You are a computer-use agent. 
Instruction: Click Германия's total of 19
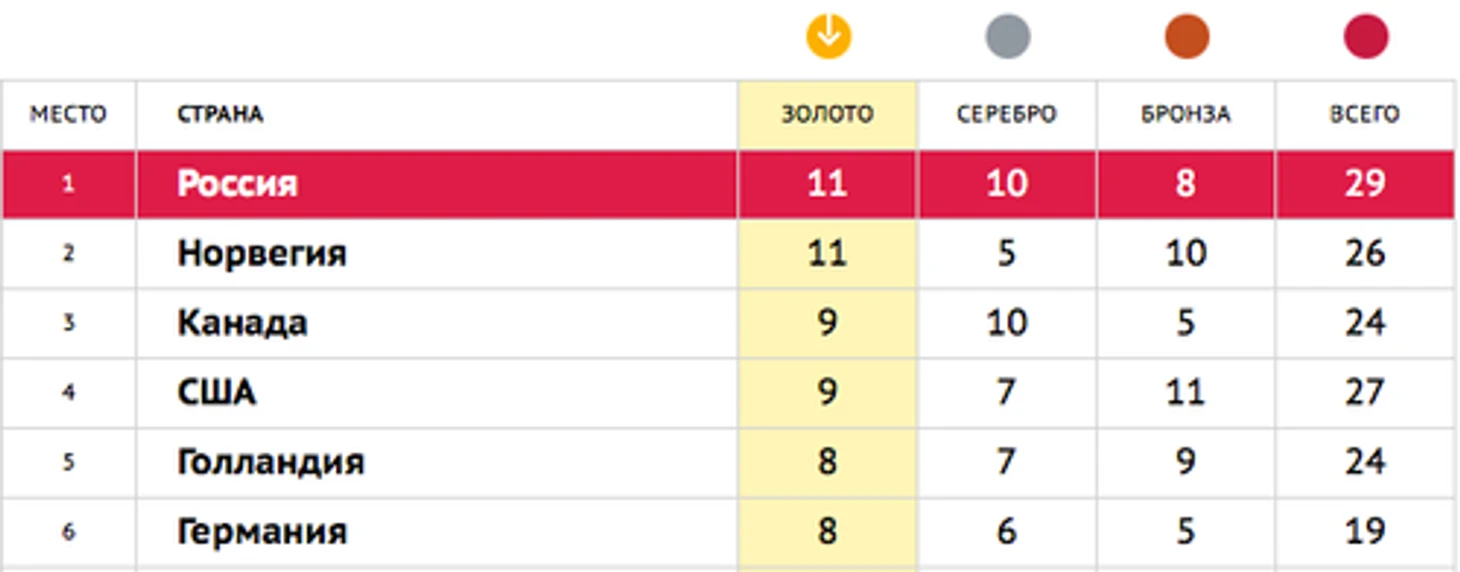click(1365, 531)
